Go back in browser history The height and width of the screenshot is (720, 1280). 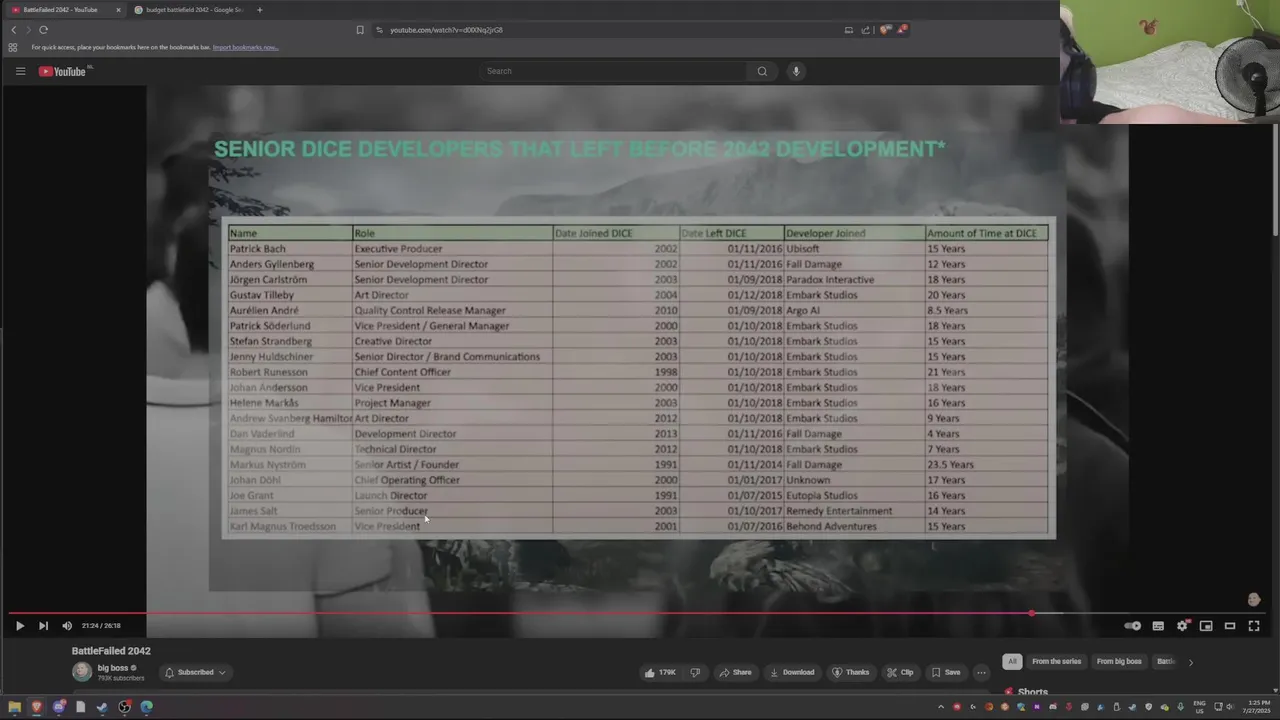click(13, 30)
